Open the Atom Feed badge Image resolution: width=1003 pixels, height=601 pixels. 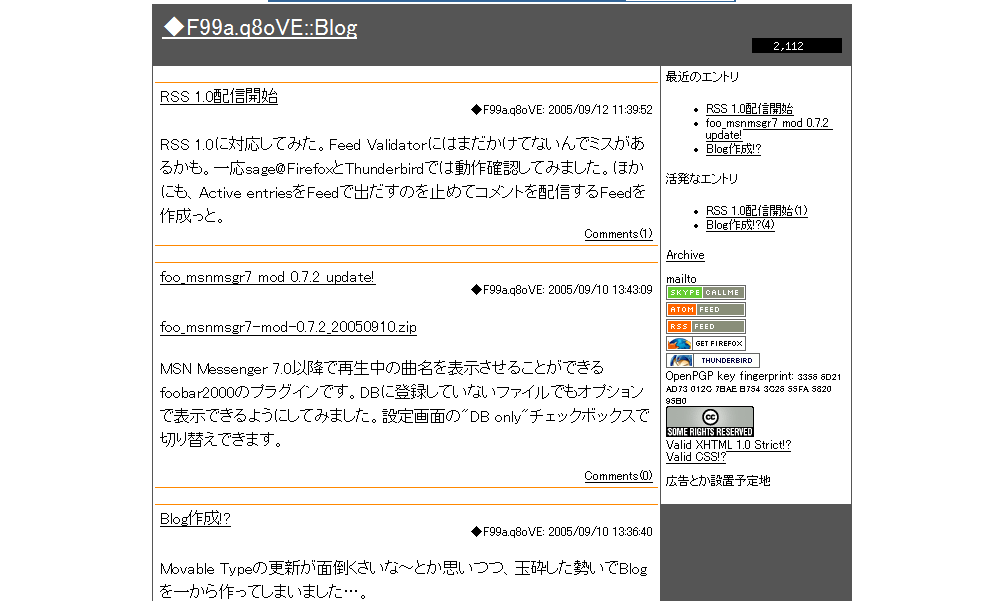tap(705, 310)
